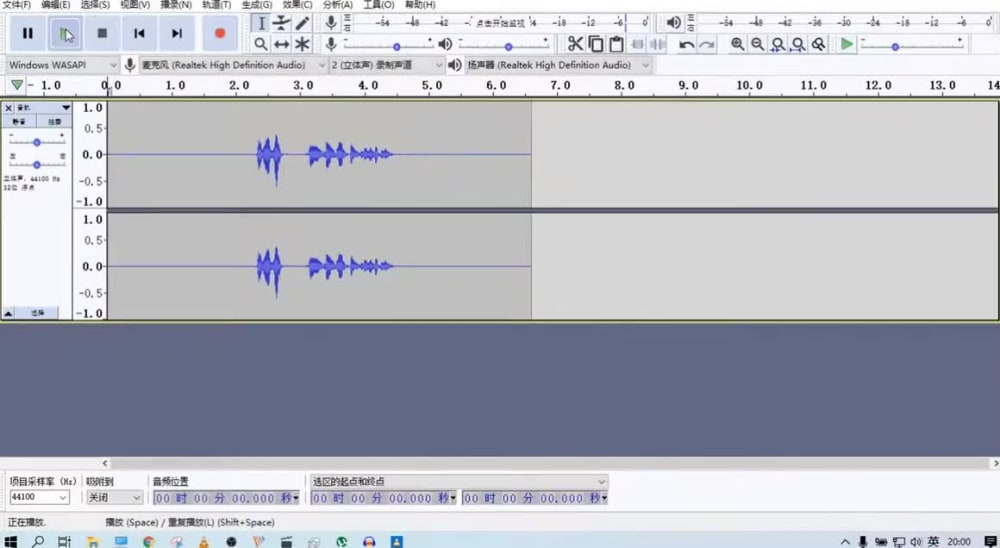Select the Envelope tool
The height and width of the screenshot is (548, 1000).
281,24
